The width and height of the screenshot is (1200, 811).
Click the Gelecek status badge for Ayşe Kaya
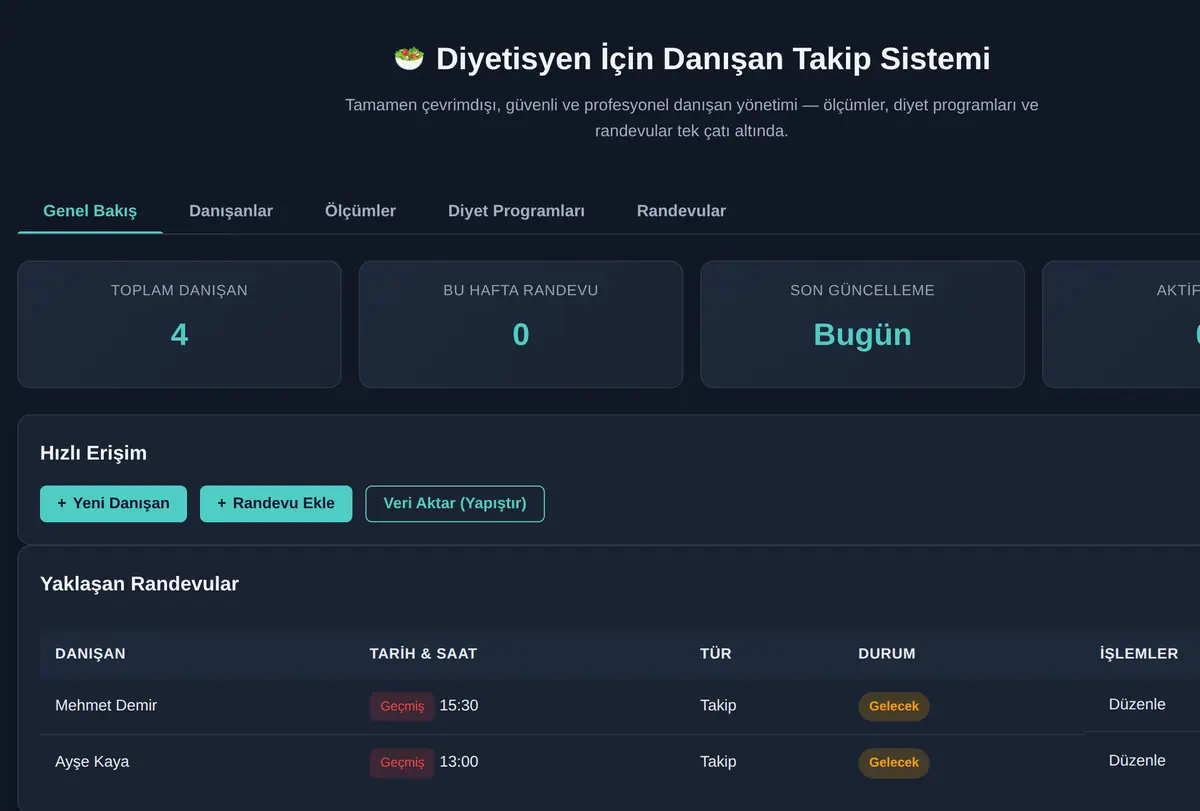coord(894,762)
